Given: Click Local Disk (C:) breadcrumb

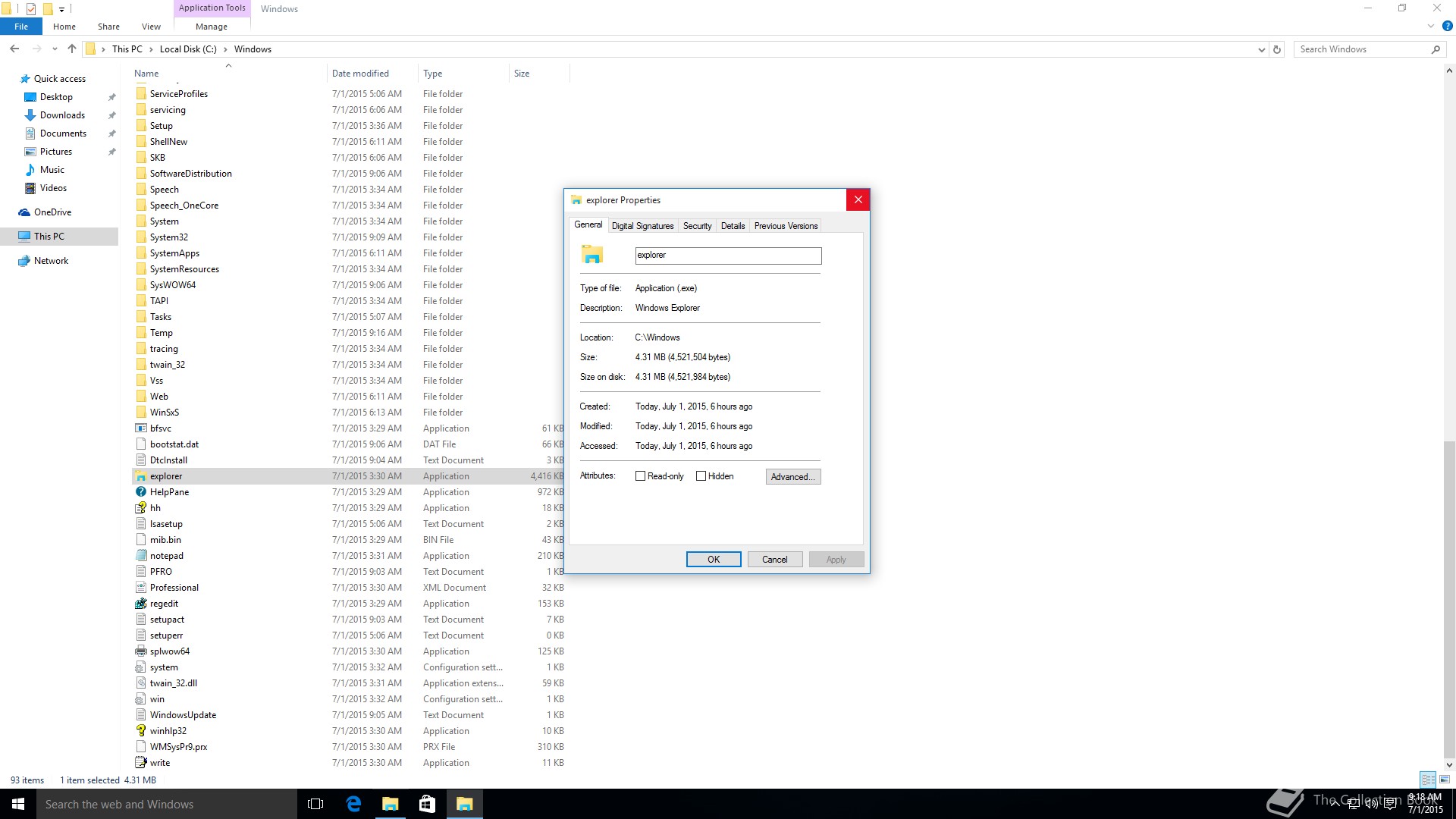Looking at the screenshot, I should tap(188, 49).
